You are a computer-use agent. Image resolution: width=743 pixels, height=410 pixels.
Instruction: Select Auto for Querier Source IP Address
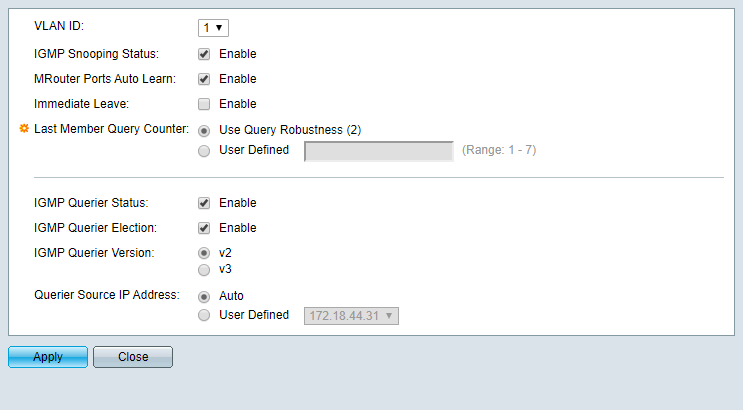(204, 296)
